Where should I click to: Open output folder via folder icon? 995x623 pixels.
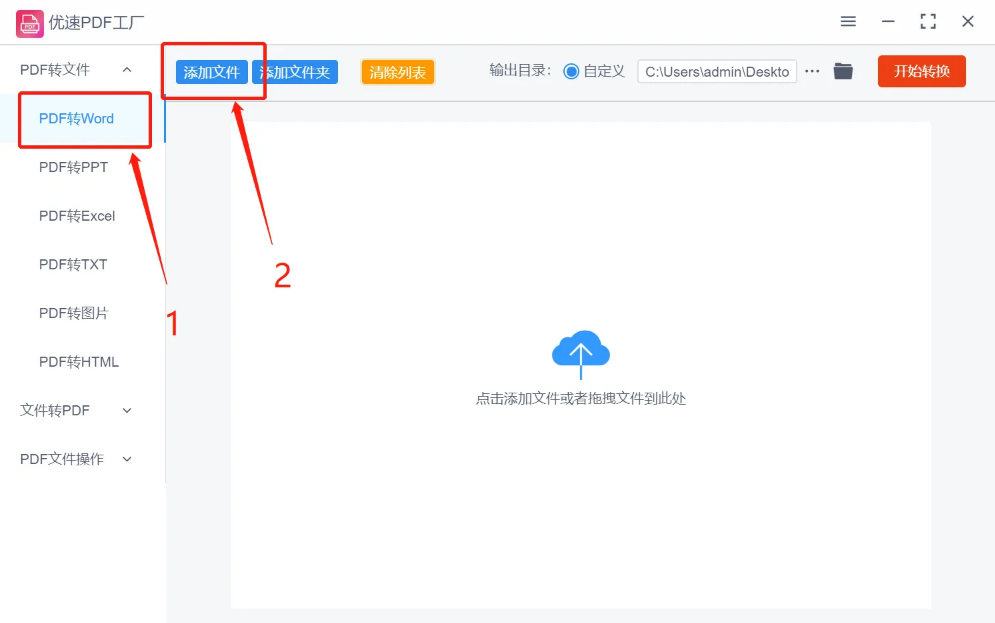coord(843,71)
